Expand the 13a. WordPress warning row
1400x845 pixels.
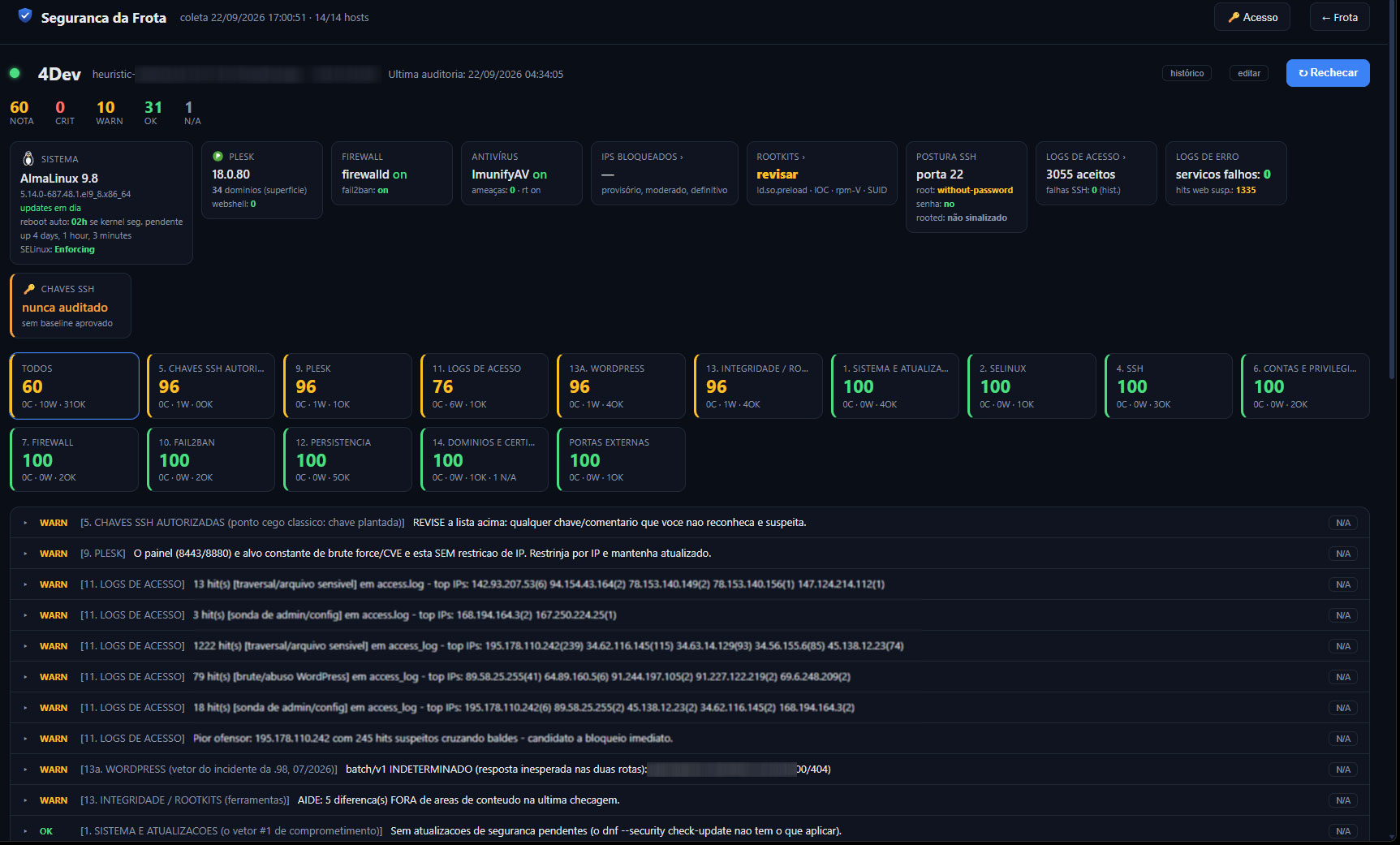pos(690,770)
